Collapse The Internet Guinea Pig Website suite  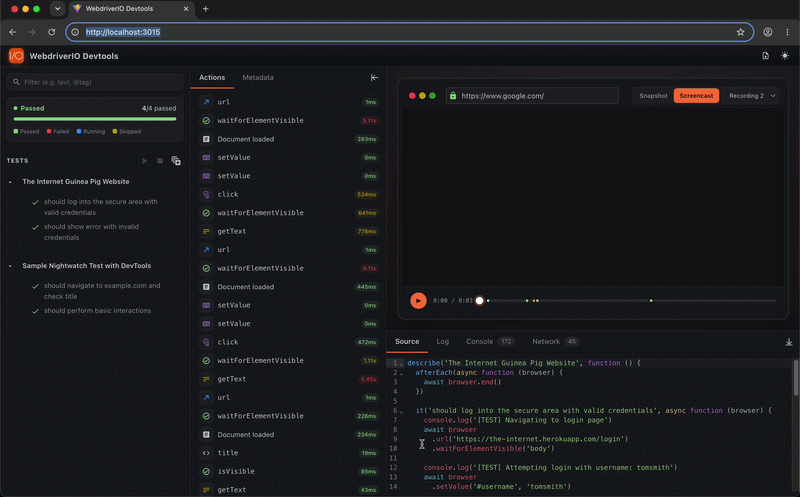10,182
